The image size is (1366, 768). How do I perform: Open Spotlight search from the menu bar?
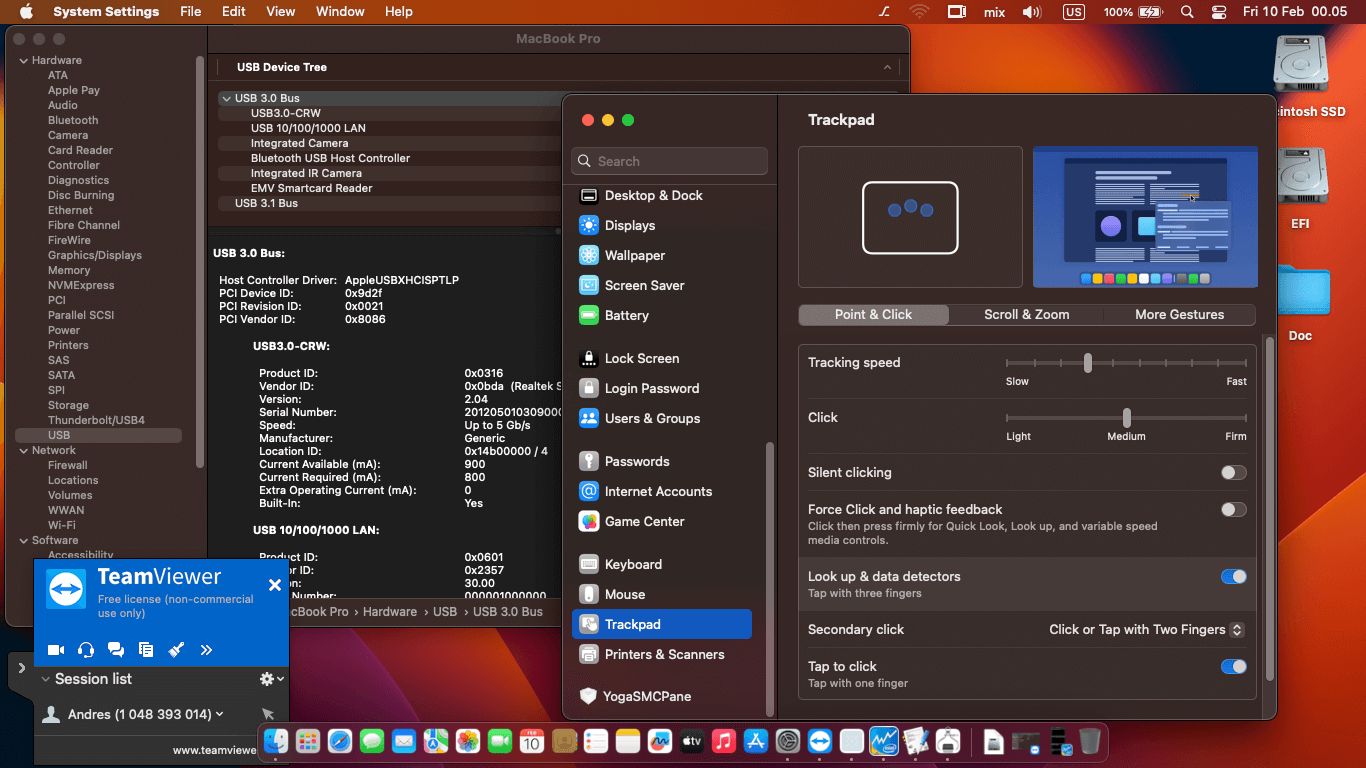click(1186, 11)
